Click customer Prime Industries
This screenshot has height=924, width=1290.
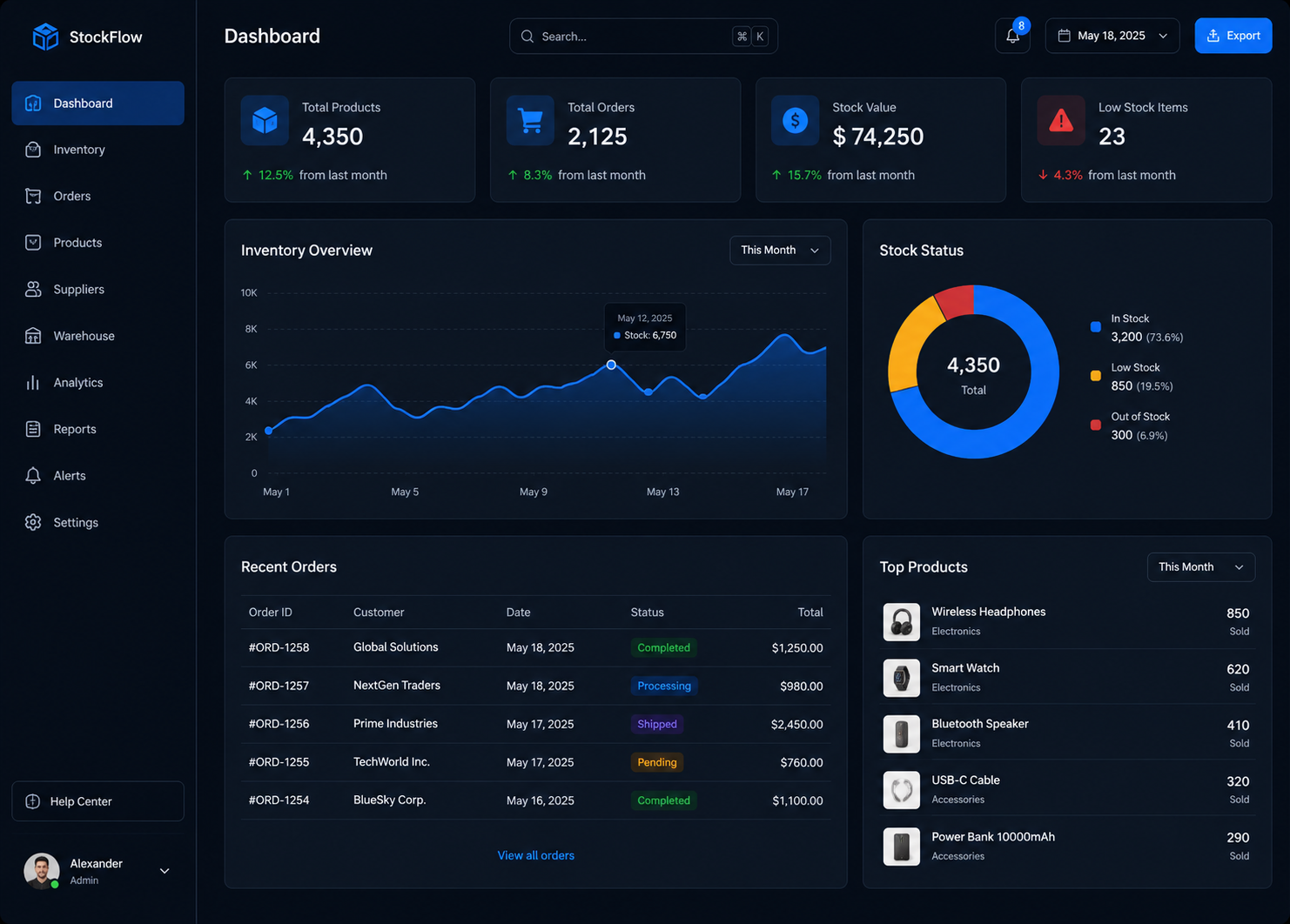click(x=395, y=724)
